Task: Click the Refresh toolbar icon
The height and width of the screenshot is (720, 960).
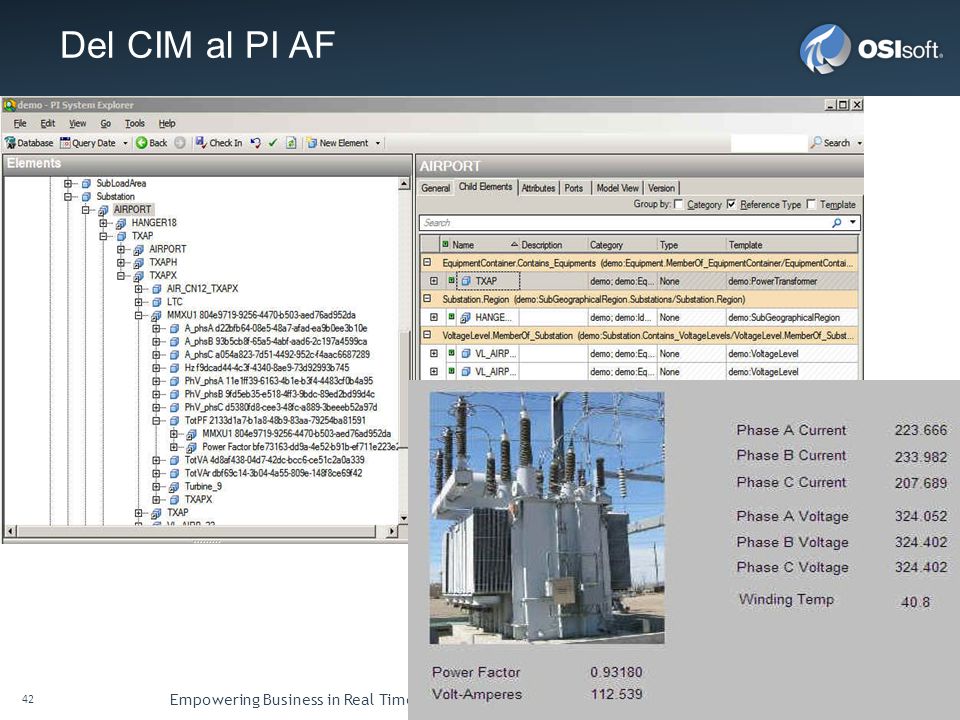Action: pos(291,143)
